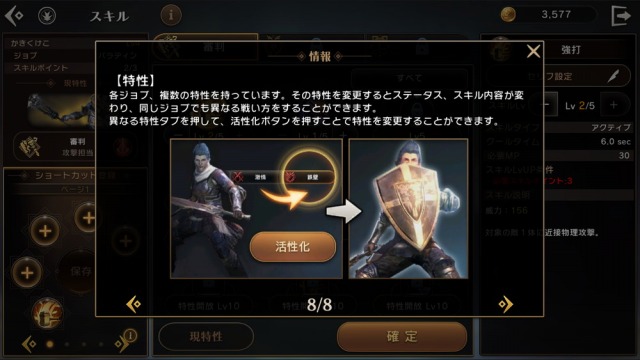Edit セリフ設定 with pencil icon

(614, 76)
